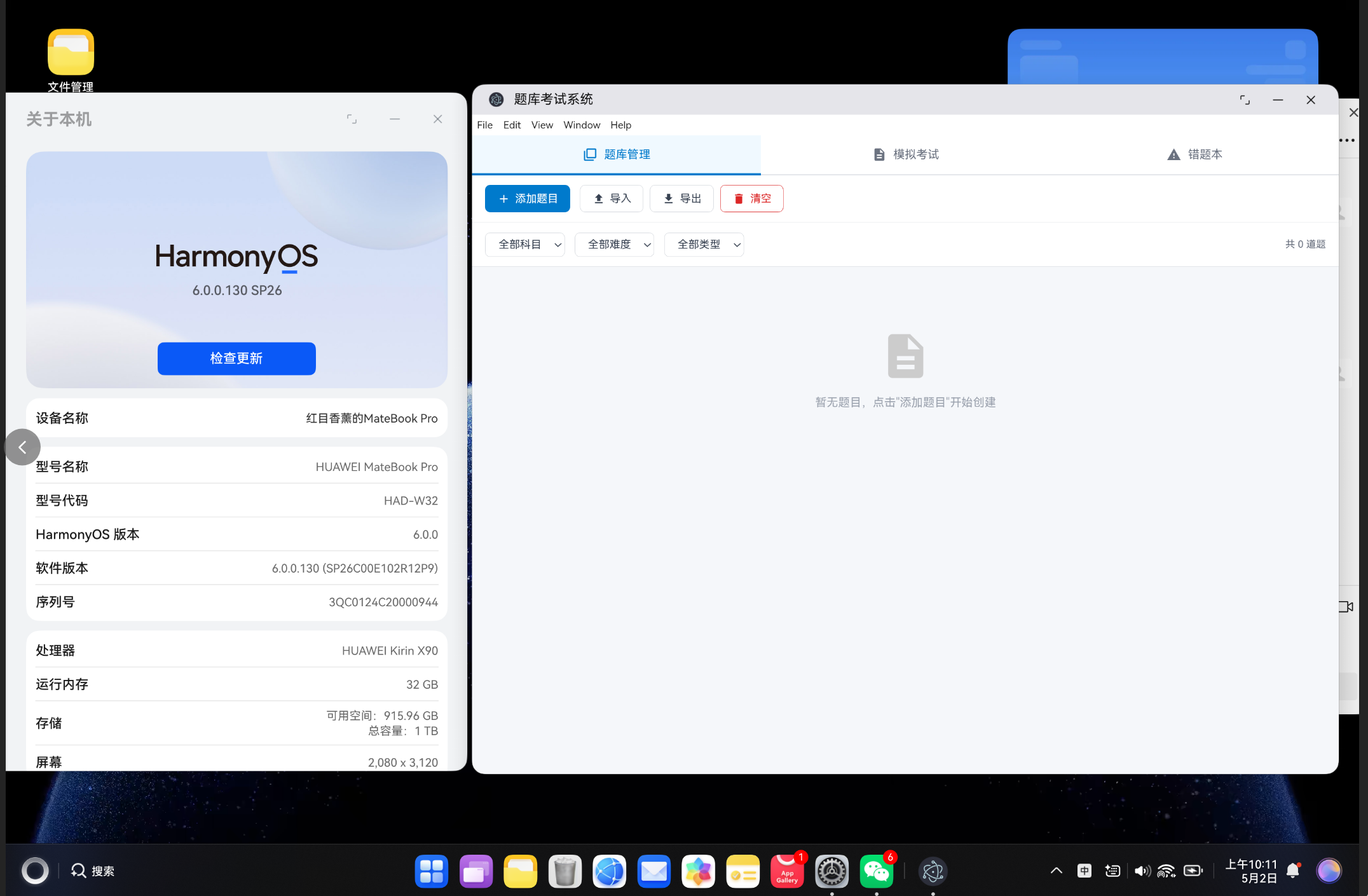1368x896 pixels.
Task: Click the empty-state document icon
Action: pyautogui.click(x=905, y=356)
